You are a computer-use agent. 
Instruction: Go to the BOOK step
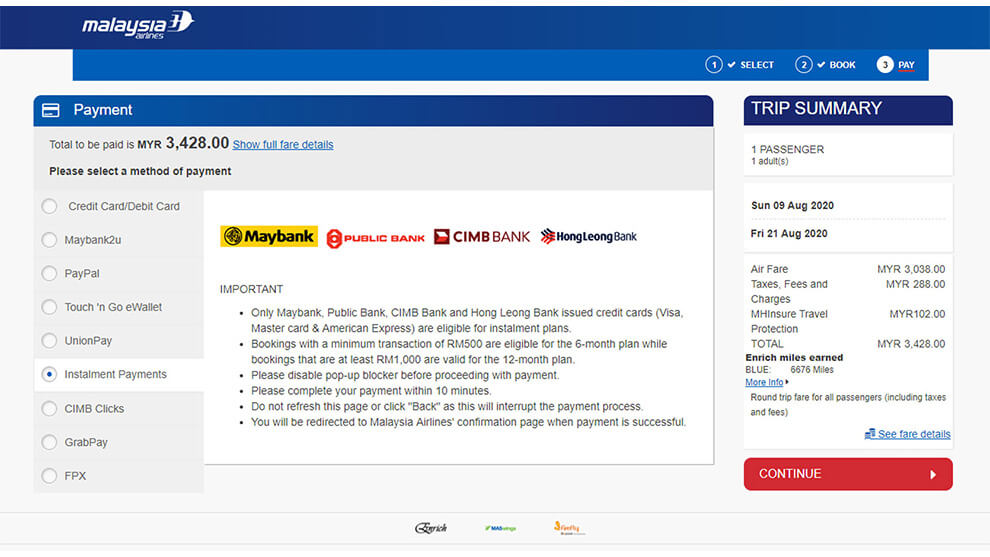[842, 64]
